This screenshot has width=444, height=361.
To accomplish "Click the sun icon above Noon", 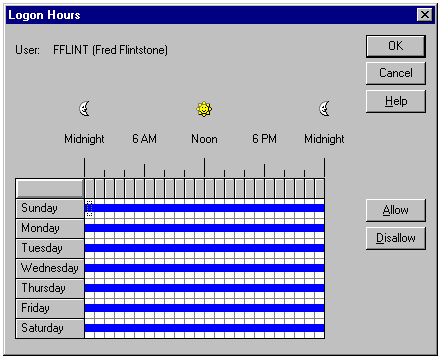I will point(204,109).
